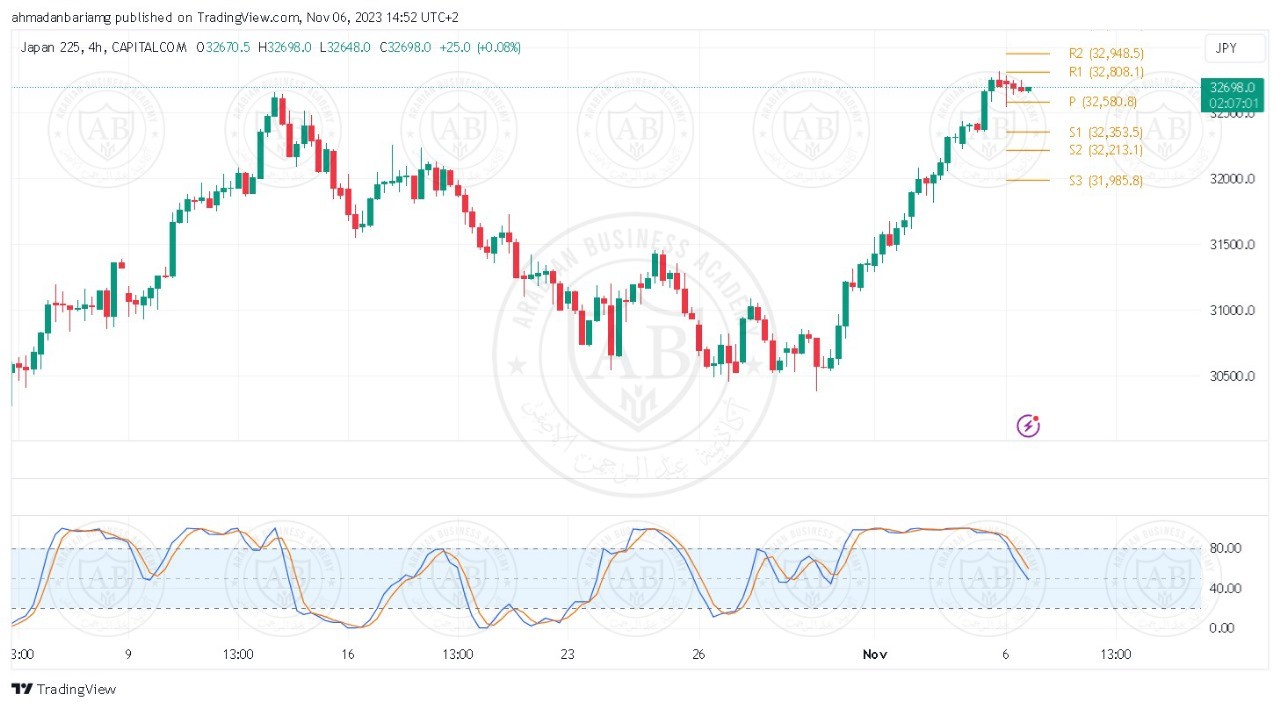Click the 32000.0 price axis label

click(x=1231, y=179)
